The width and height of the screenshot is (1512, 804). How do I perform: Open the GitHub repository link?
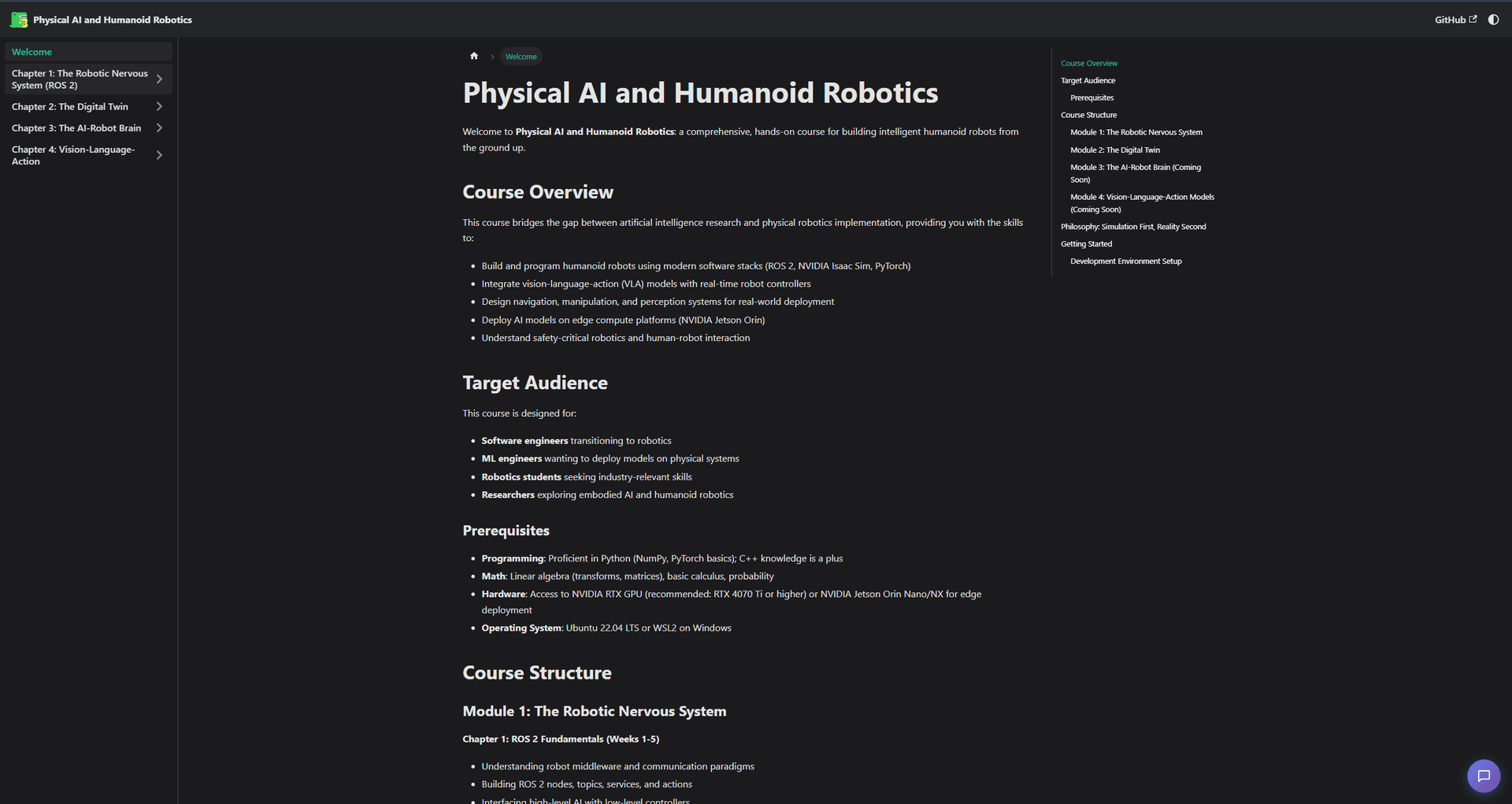tap(1453, 19)
